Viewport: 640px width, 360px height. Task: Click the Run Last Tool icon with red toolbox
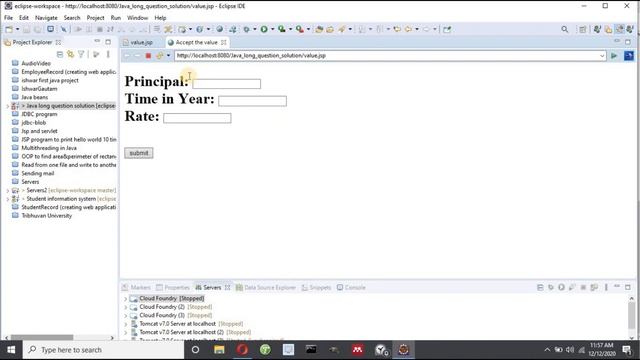(x=300, y=29)
